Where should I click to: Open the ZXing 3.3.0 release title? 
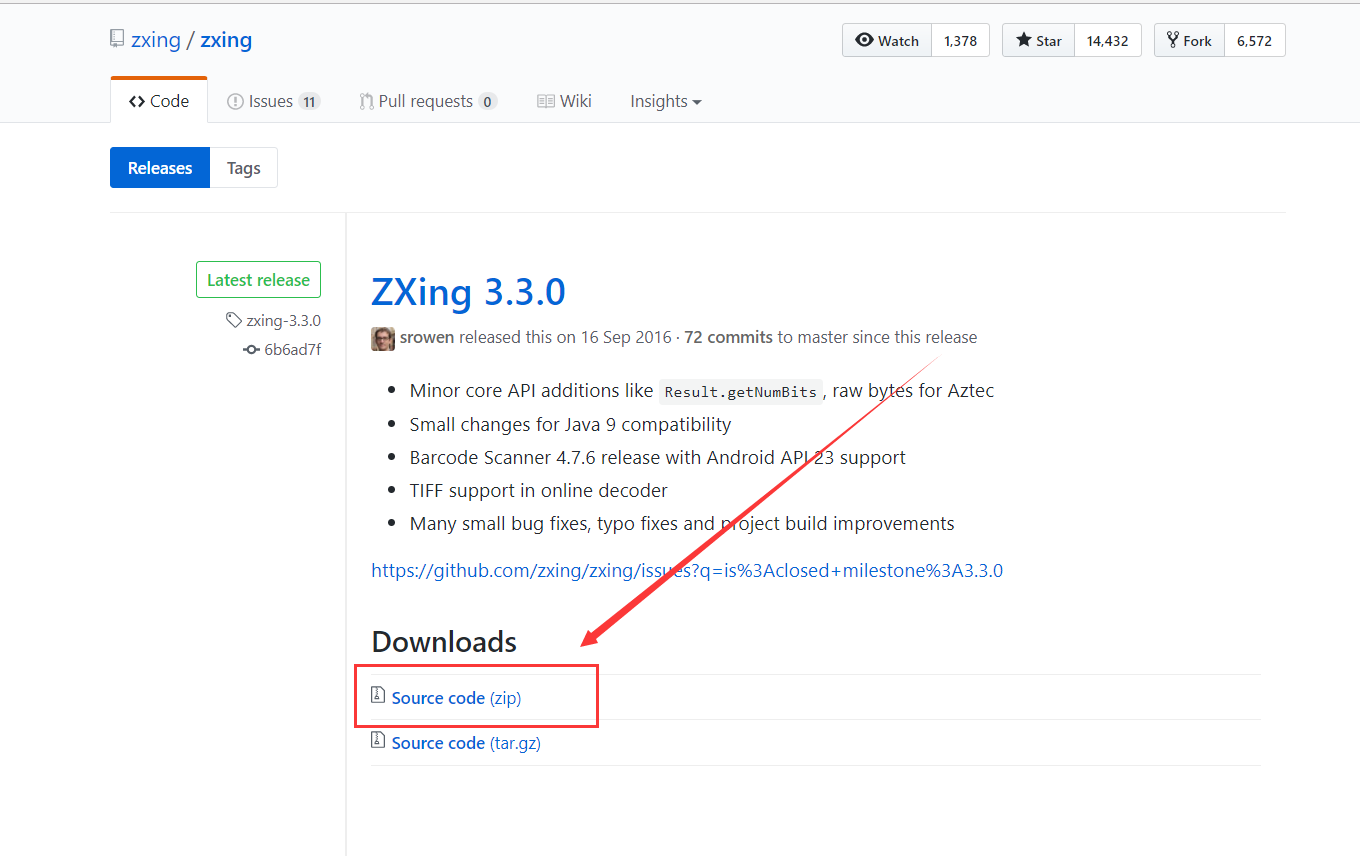click(x=468, y=292)
